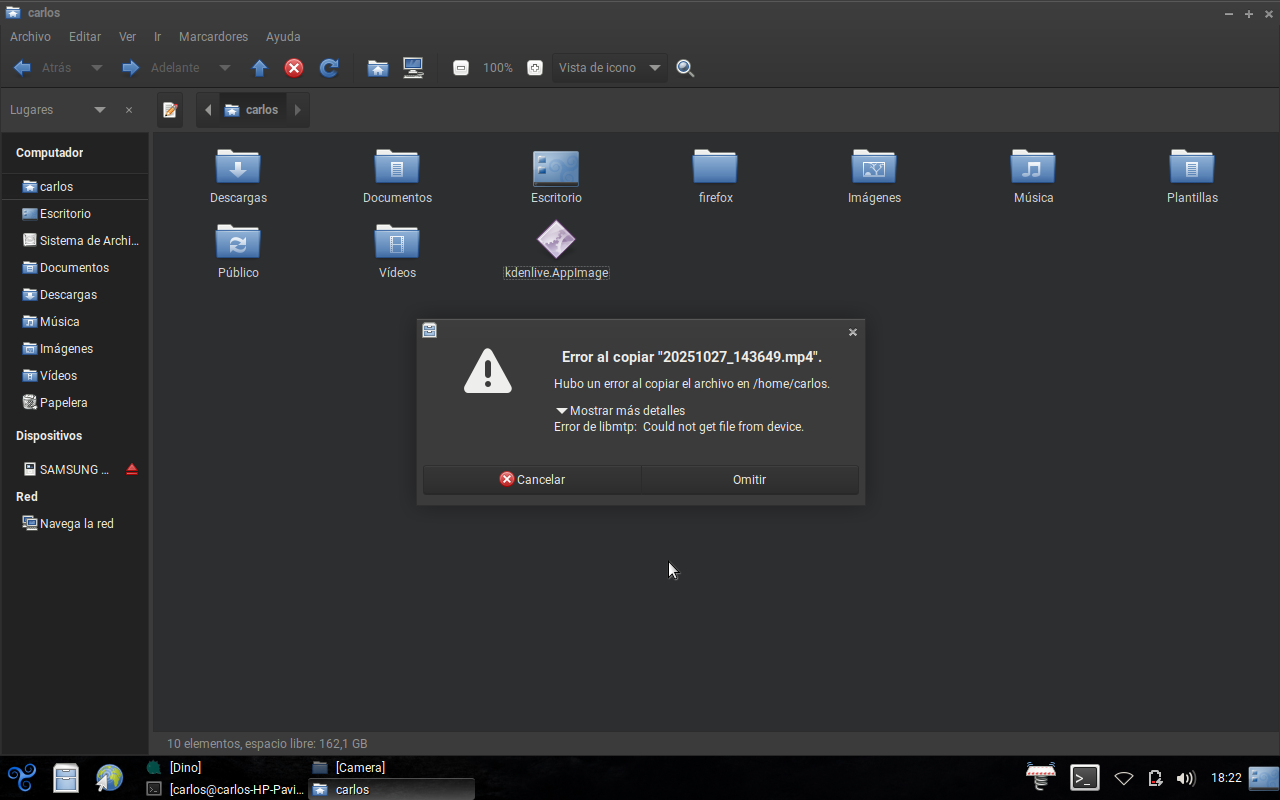Click the red stop loading icon
This screenshot has height=800, width=1280.
294,68
